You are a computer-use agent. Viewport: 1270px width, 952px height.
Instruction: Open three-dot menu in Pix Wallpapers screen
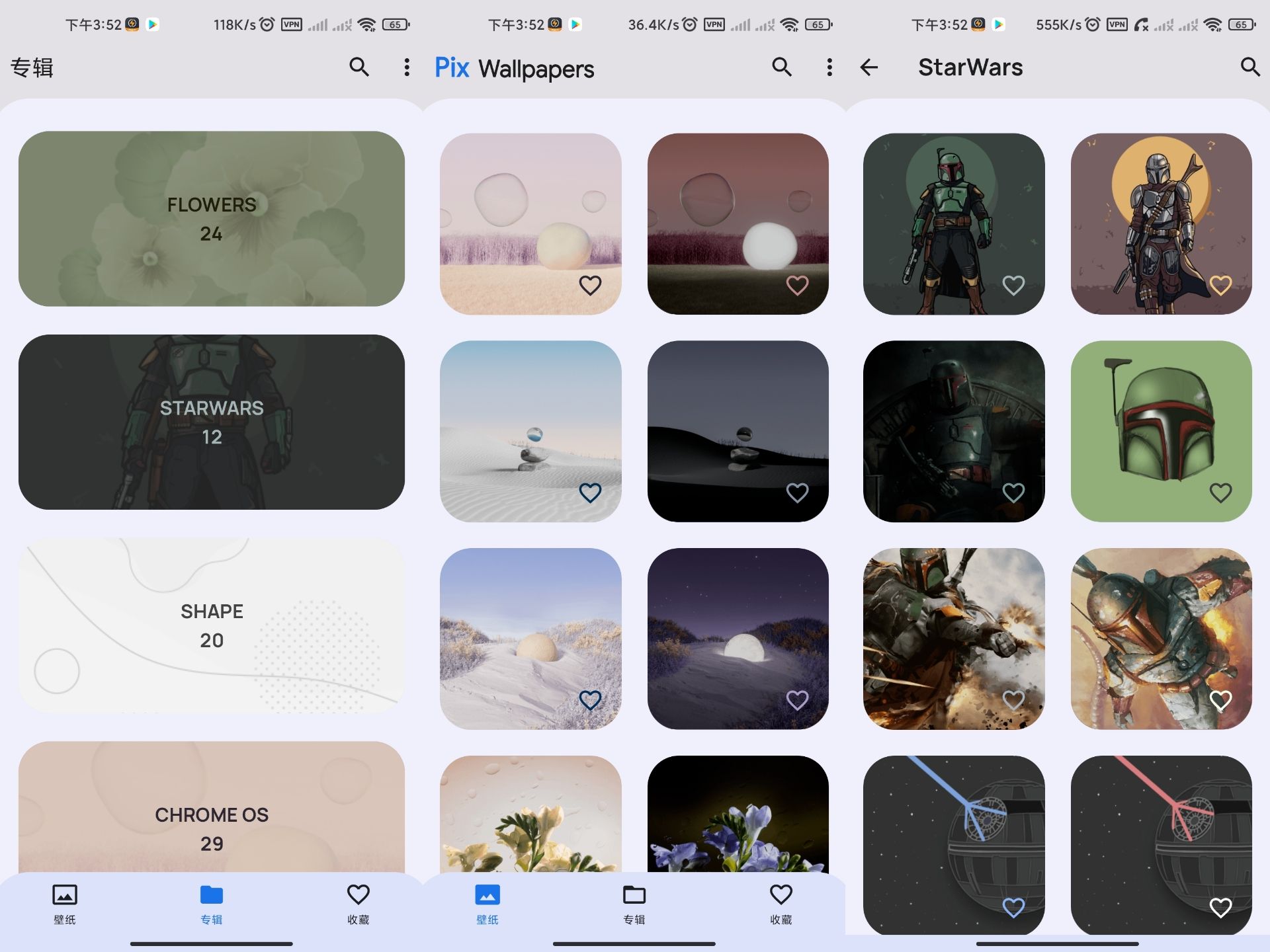click(829, 67)
